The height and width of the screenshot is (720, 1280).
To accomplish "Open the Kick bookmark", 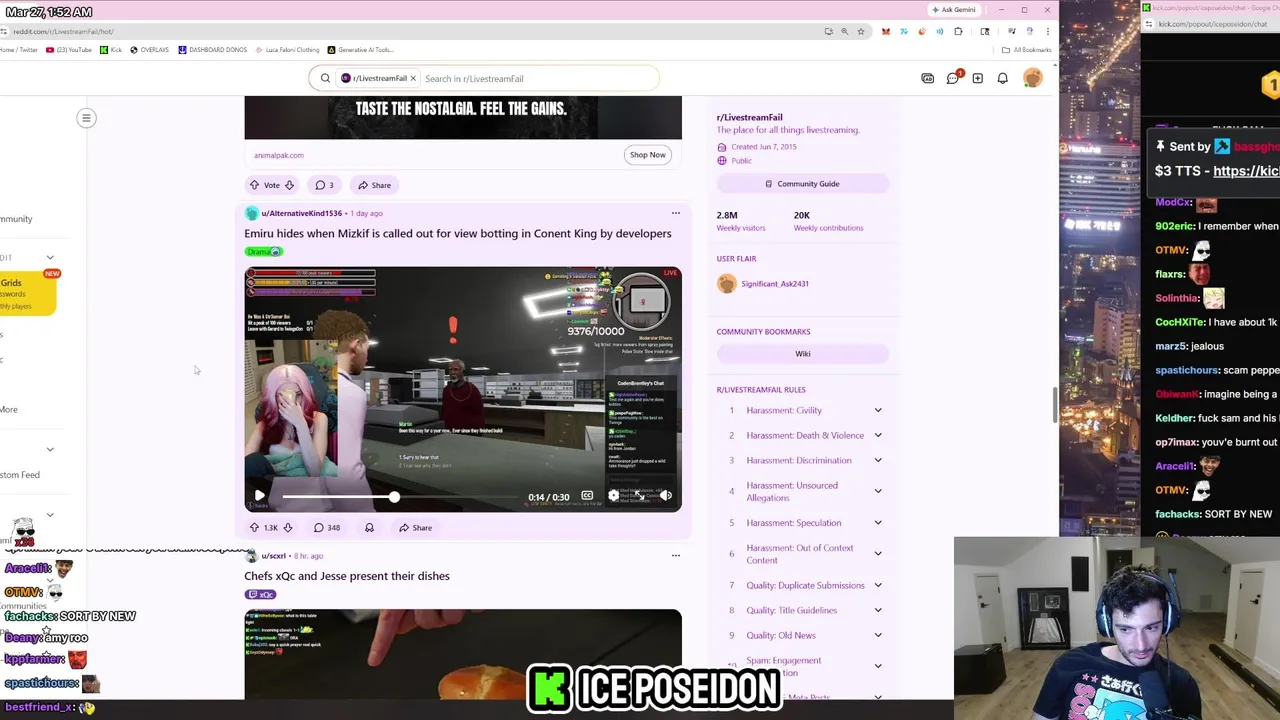I will [111, 50].
